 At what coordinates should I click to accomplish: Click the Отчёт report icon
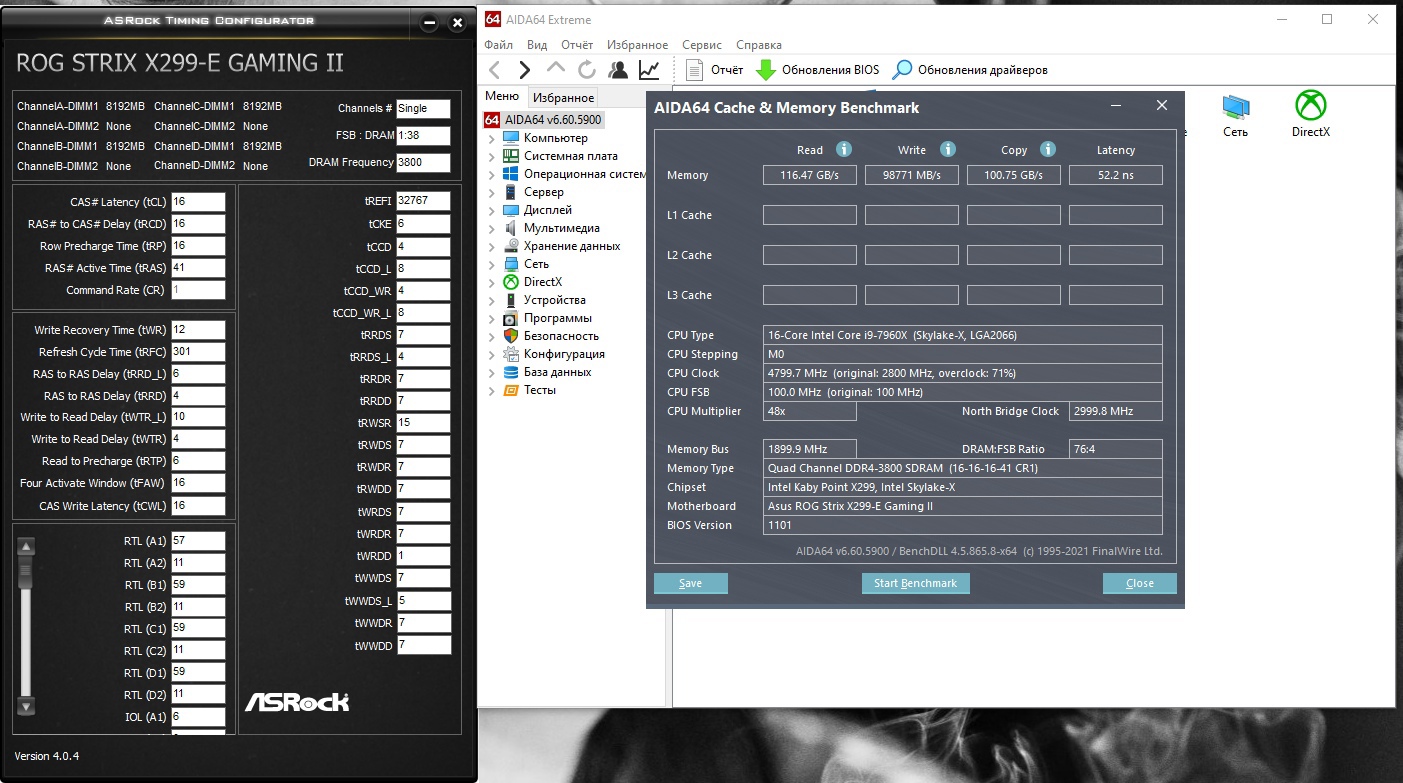click(x=695, y=69)
